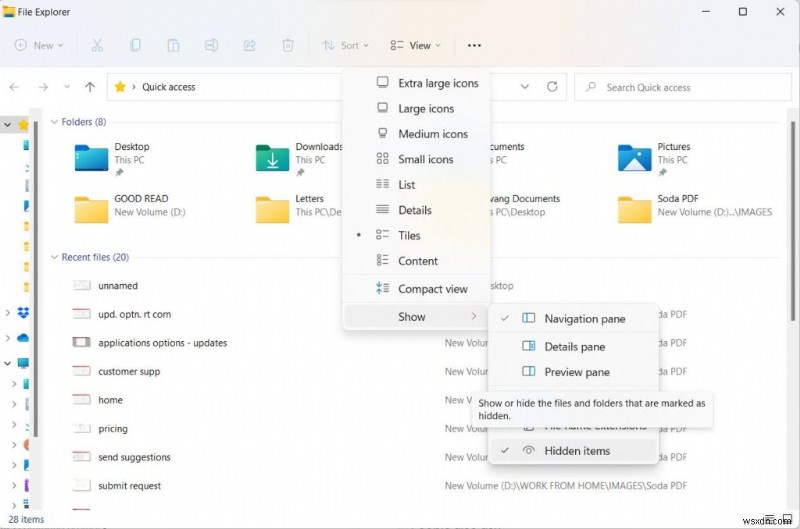Select the Tiles view option
Screen dimensions: 800x529
tap(416, 236)
